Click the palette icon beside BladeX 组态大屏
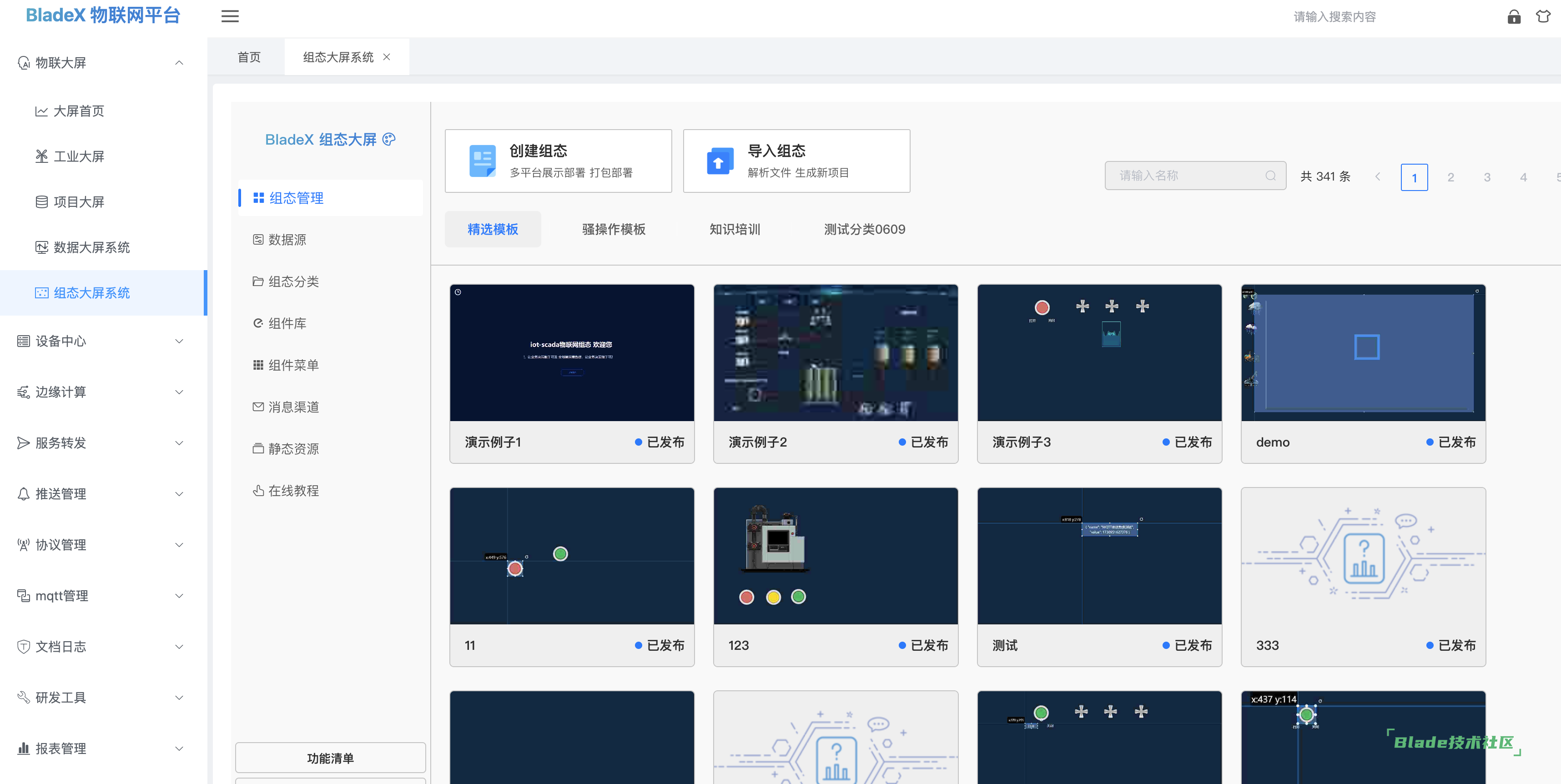 389,139
